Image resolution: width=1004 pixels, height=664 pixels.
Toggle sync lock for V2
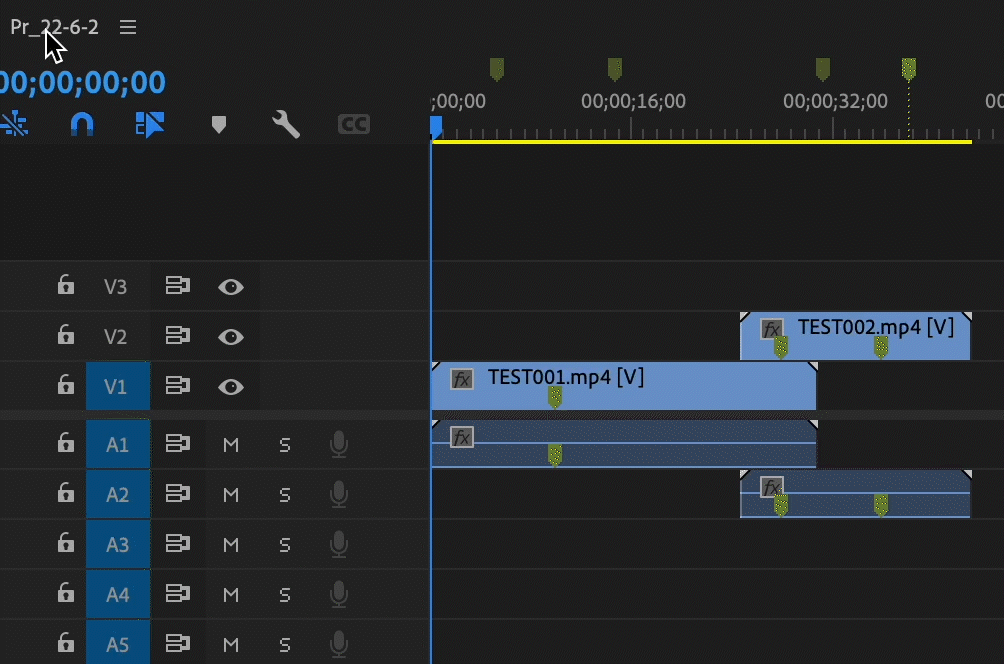tap(178, 335)
